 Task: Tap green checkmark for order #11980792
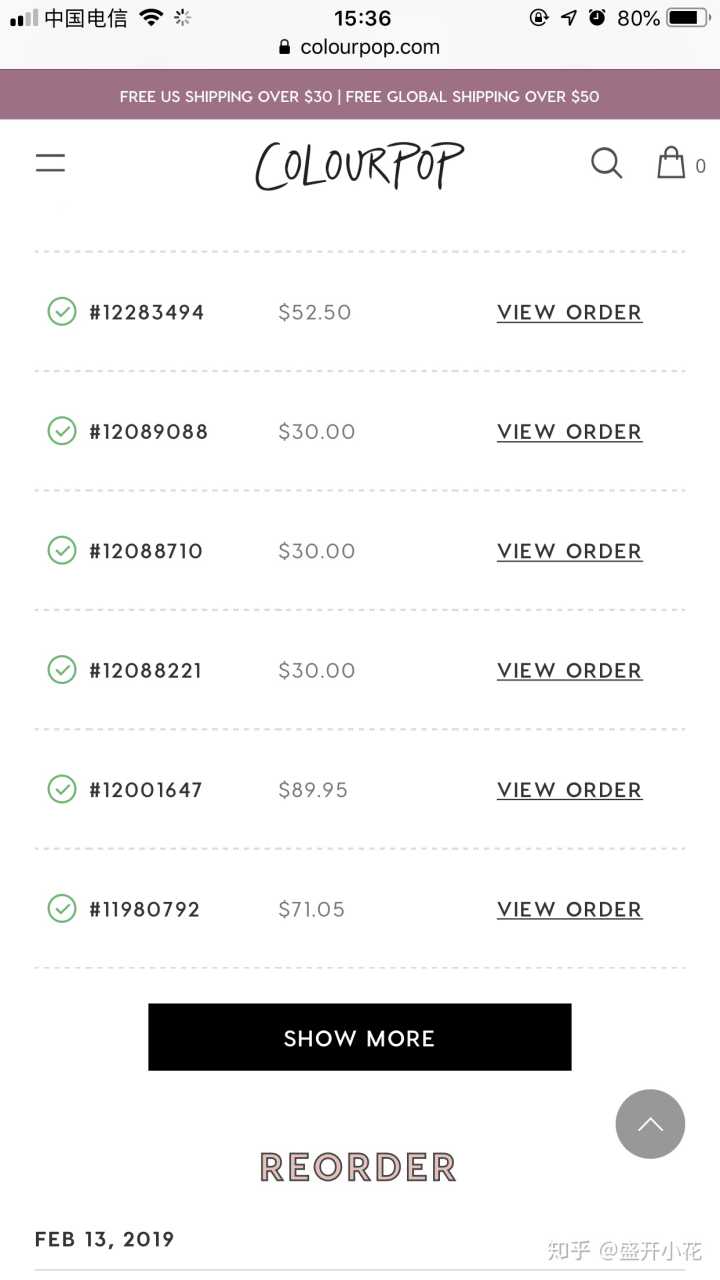[62, 909]
